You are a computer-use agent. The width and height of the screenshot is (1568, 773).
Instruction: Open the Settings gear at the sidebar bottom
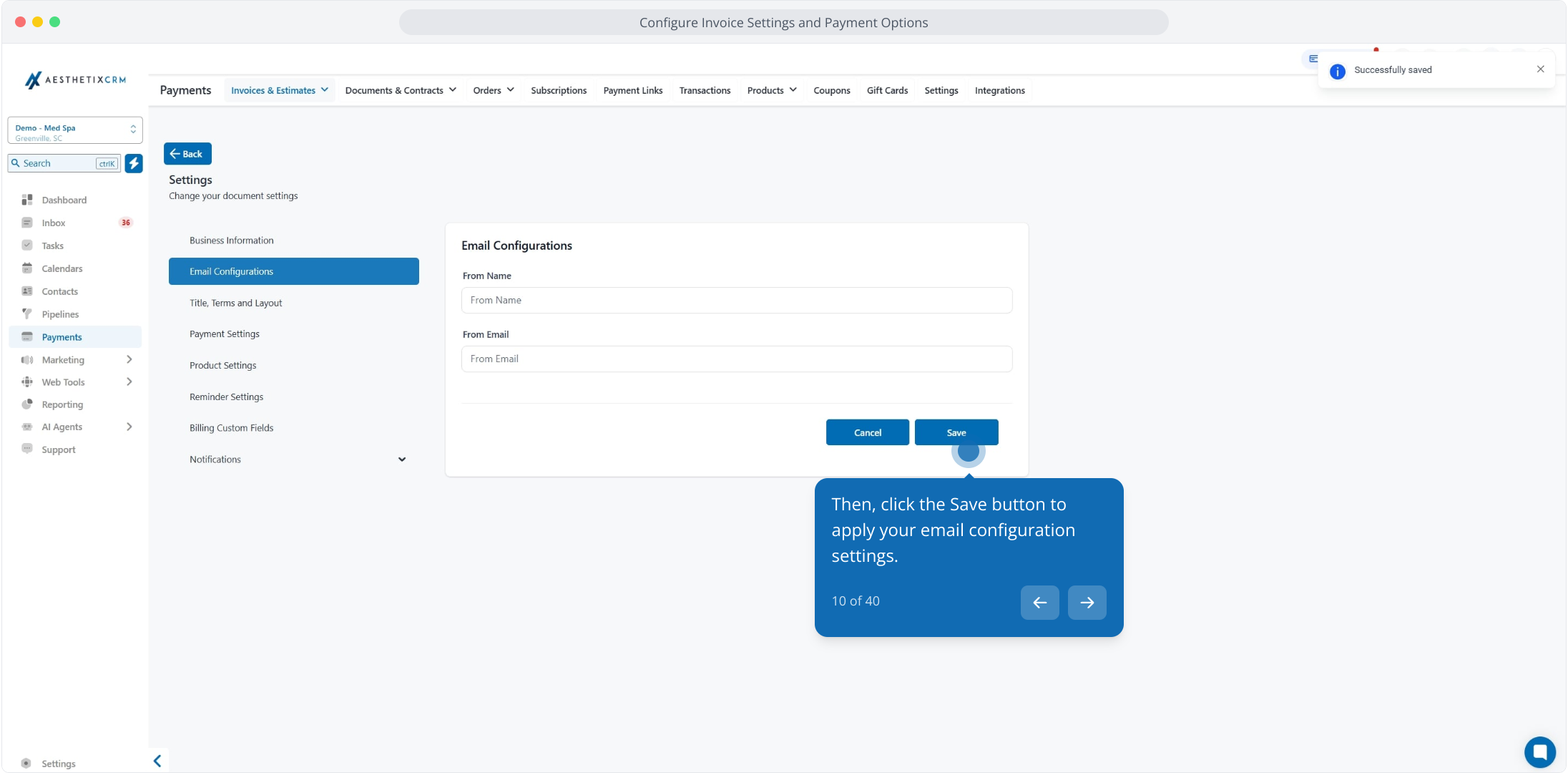click(x=26, y=764)
